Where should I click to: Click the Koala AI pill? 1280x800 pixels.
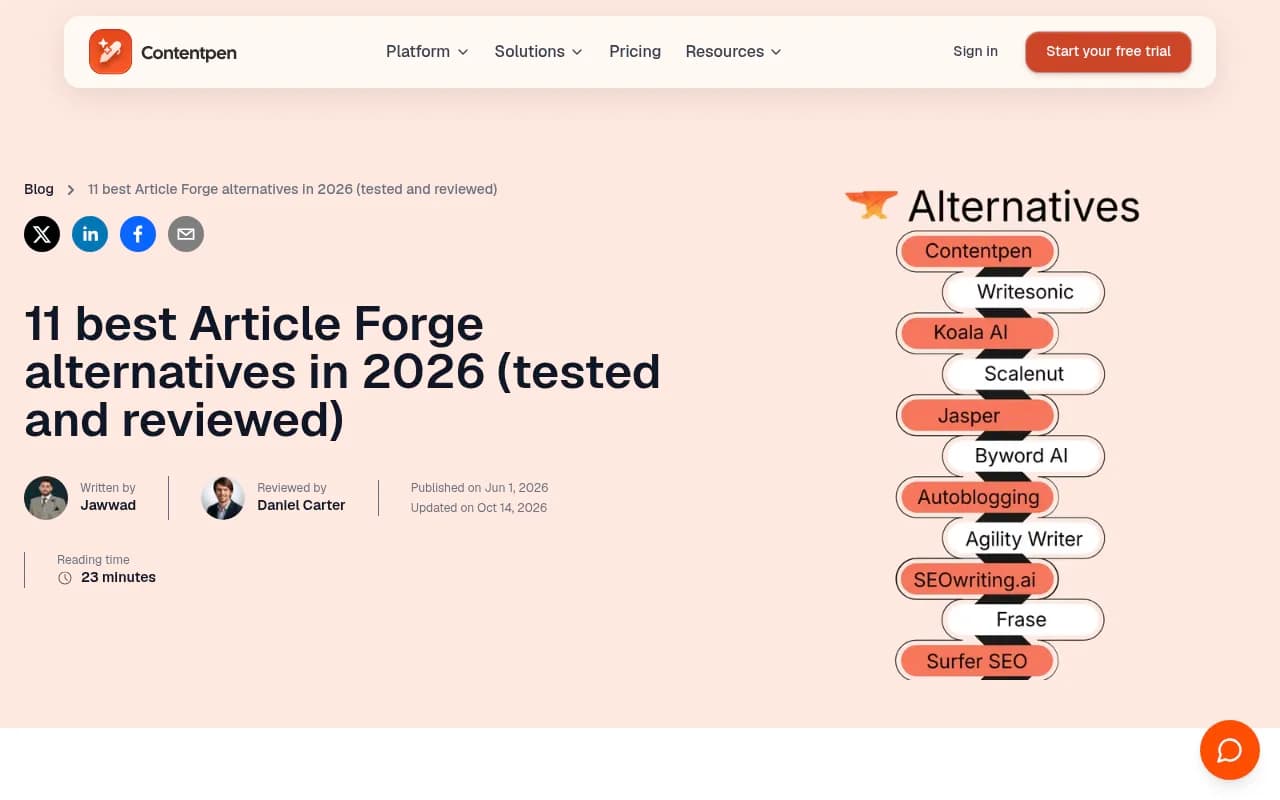coord(978,333)
